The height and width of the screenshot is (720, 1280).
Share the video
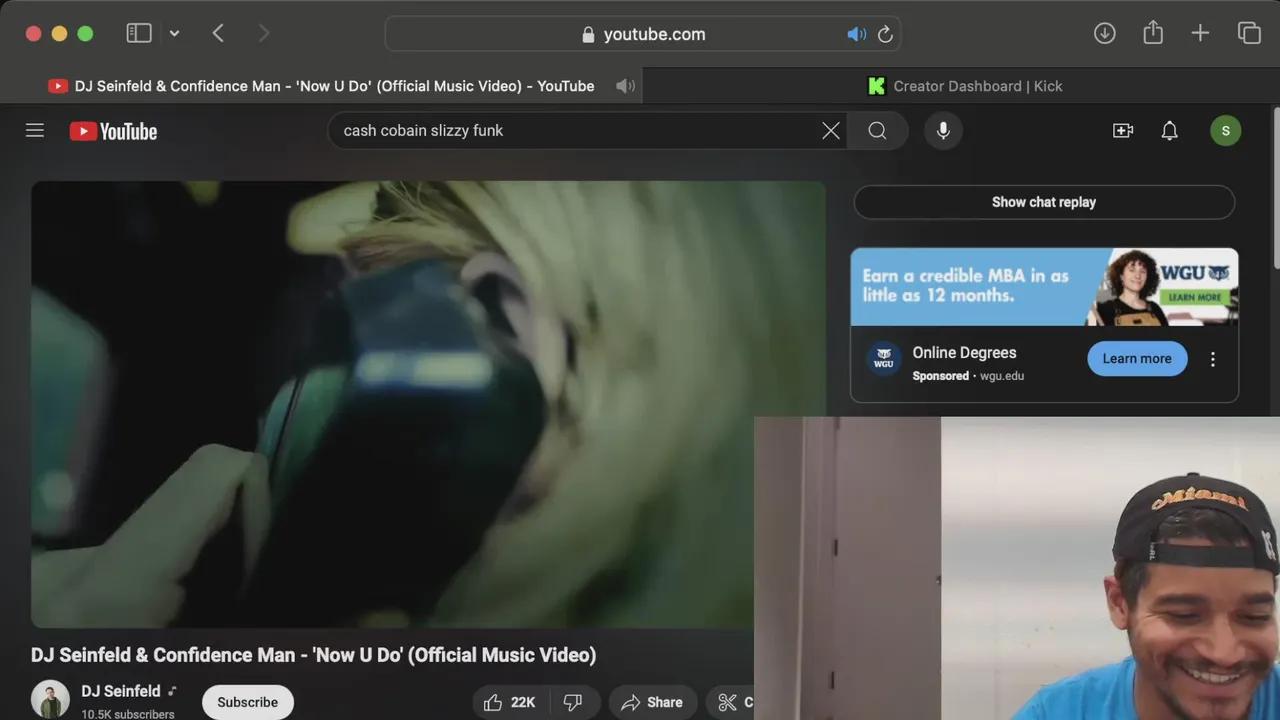pyautogui.click(x=652, y=702)
